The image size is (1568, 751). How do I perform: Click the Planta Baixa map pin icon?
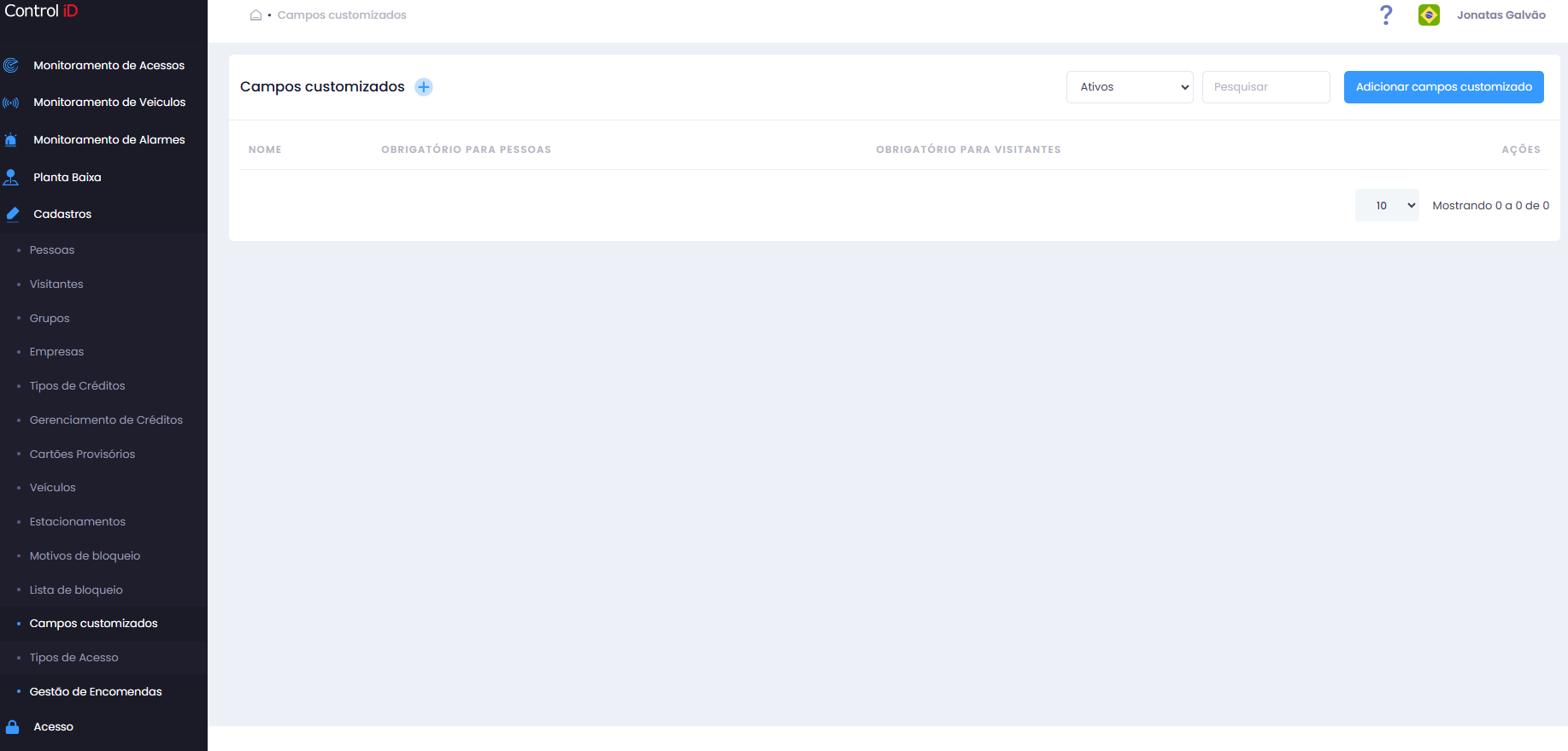coord(11,177)
